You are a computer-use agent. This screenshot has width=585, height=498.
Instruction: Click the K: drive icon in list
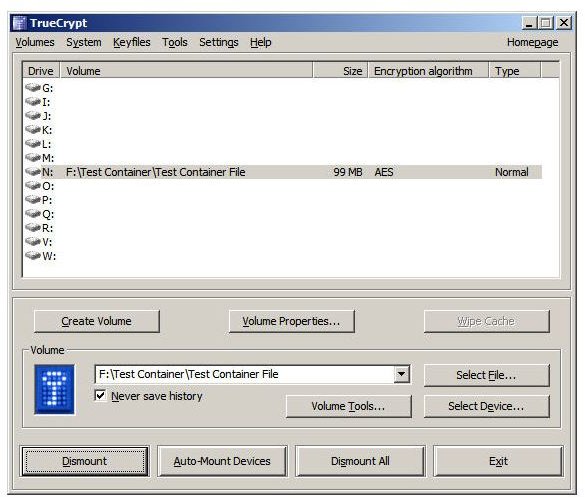click(x=33, y=129)
